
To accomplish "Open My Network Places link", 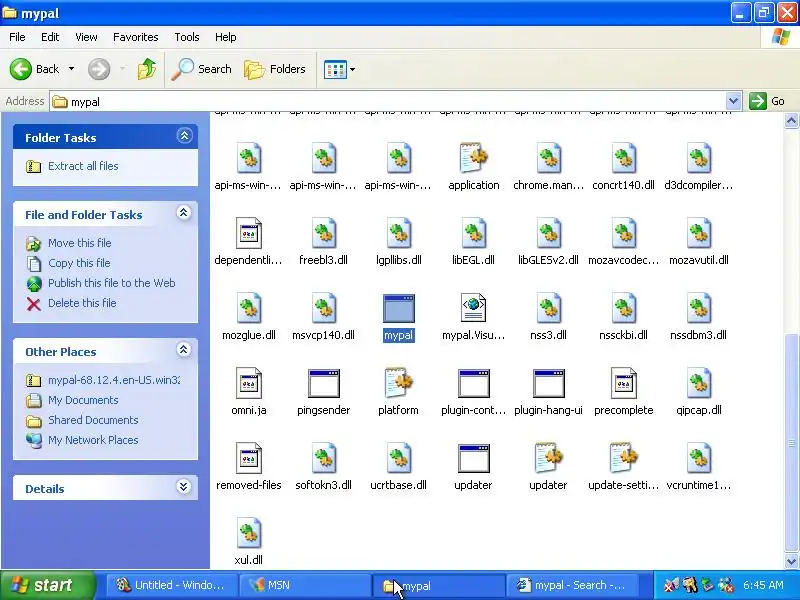I will point(93,440).
